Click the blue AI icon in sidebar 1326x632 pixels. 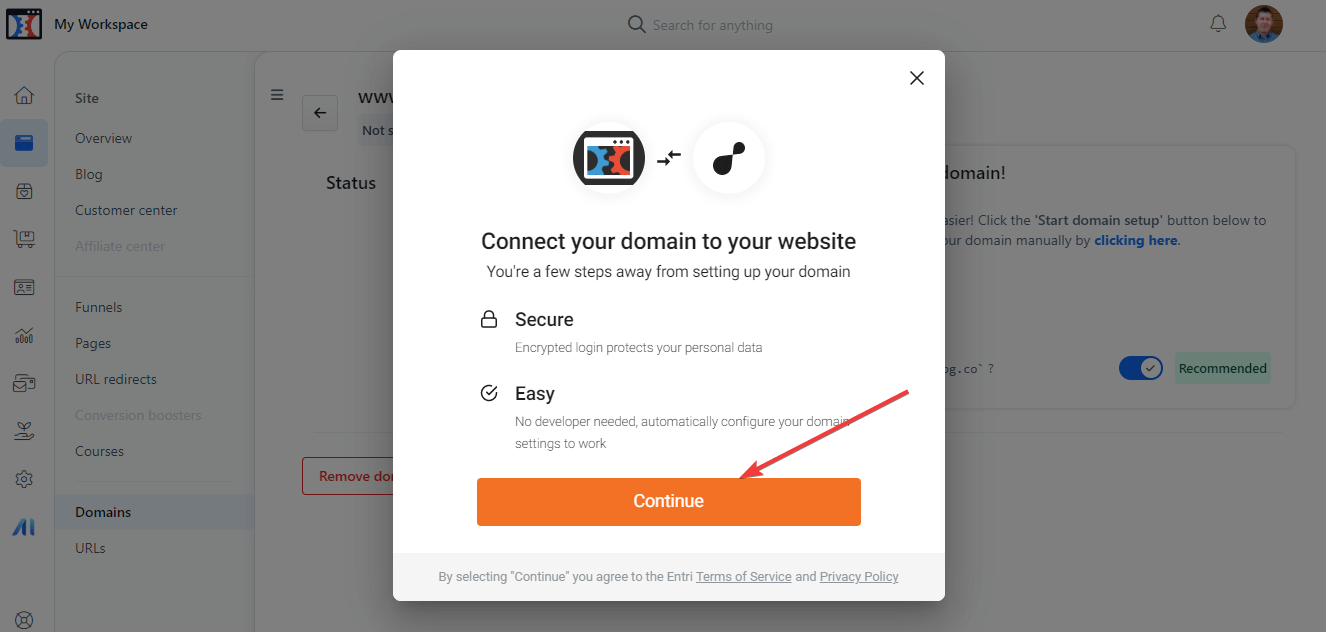[24, 526]
